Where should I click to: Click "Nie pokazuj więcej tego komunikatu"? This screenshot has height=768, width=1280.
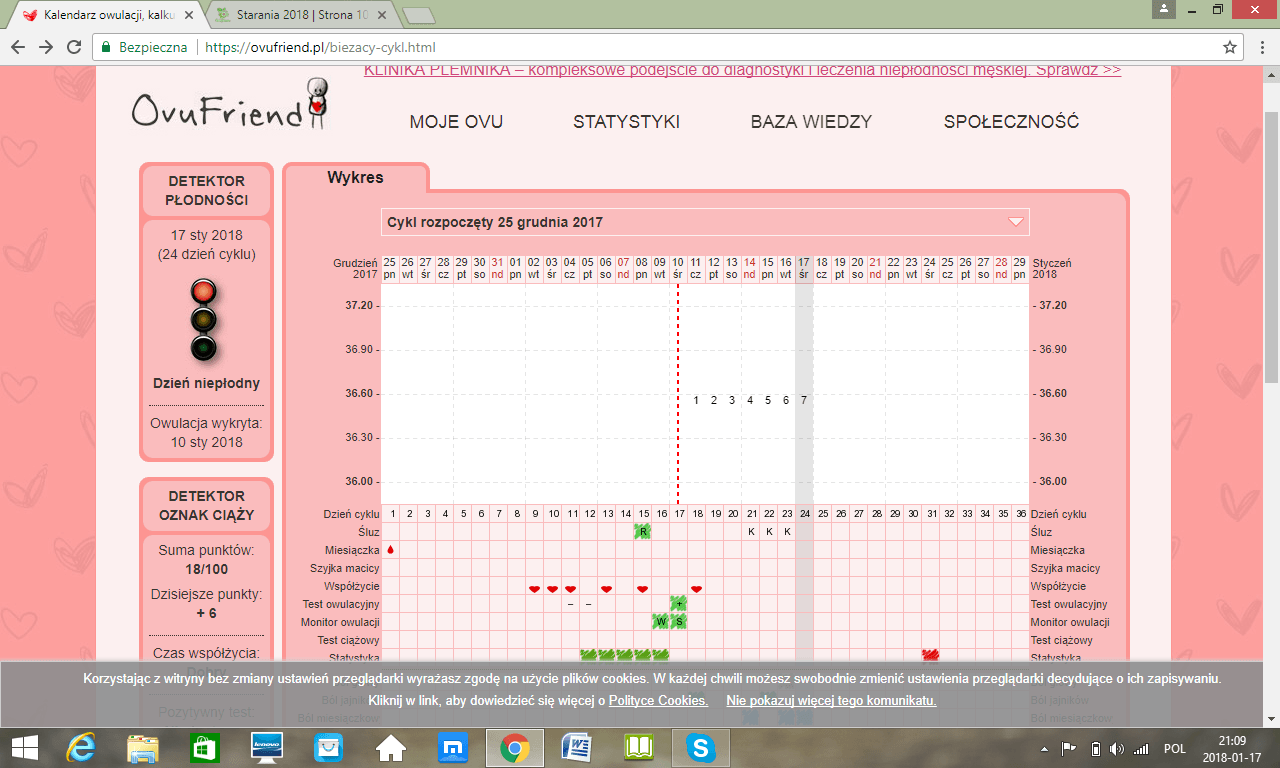tap(831, 700)
